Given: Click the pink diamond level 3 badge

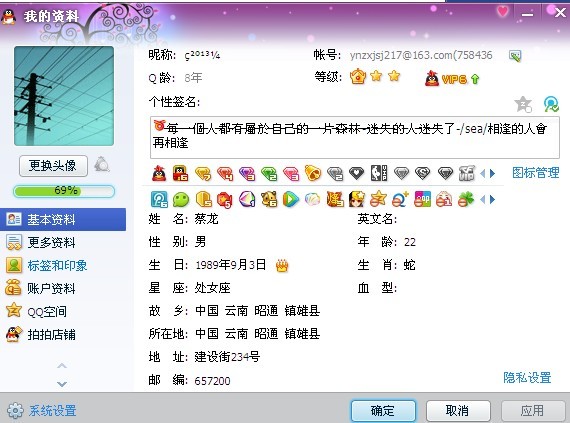Looking at the screenshot, I should (x=291, y=174).
